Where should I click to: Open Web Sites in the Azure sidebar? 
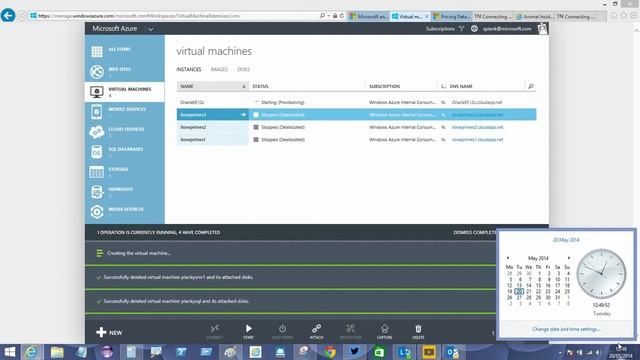[x=124, y=71]
